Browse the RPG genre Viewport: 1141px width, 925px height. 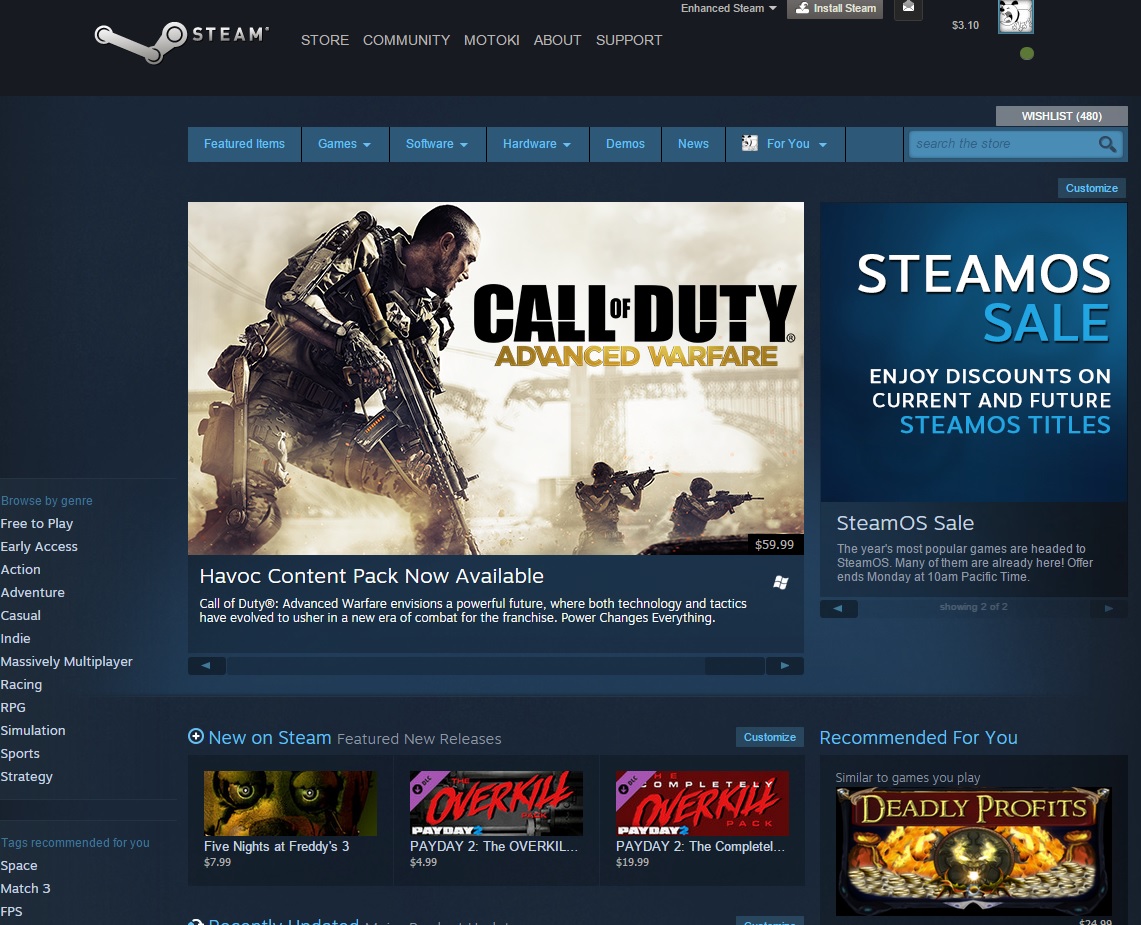point(13,707)
